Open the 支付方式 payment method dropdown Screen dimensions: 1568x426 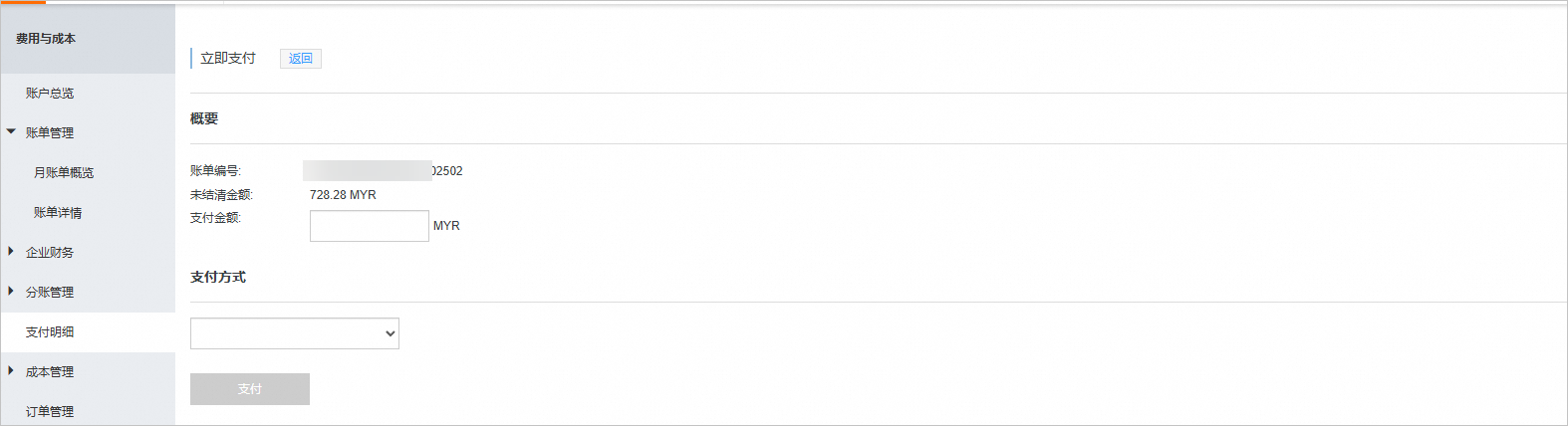(294, 333)
